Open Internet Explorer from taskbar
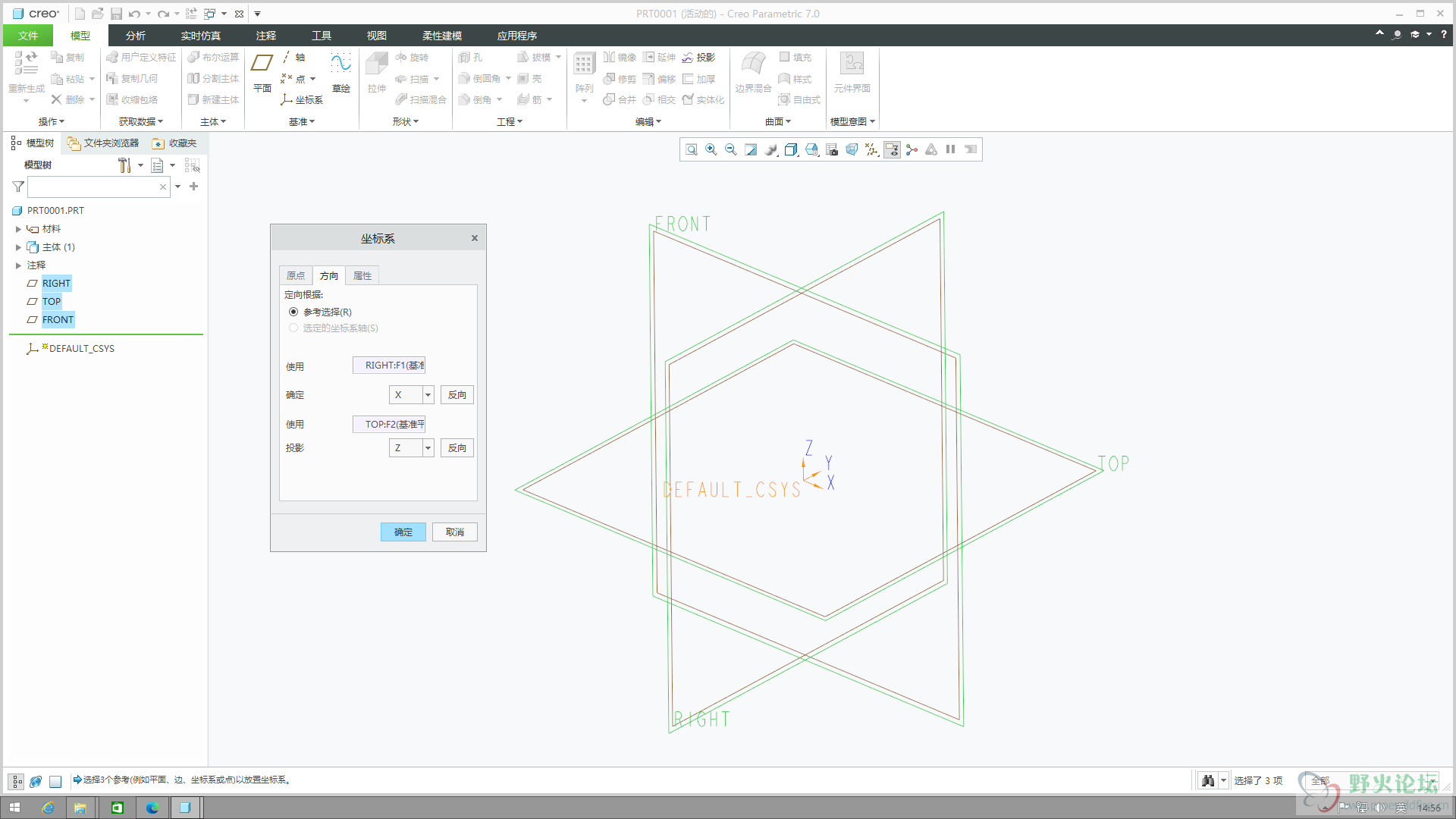Image resolution: width=1456 pixels, height=819 pixels. pos(48,808)
